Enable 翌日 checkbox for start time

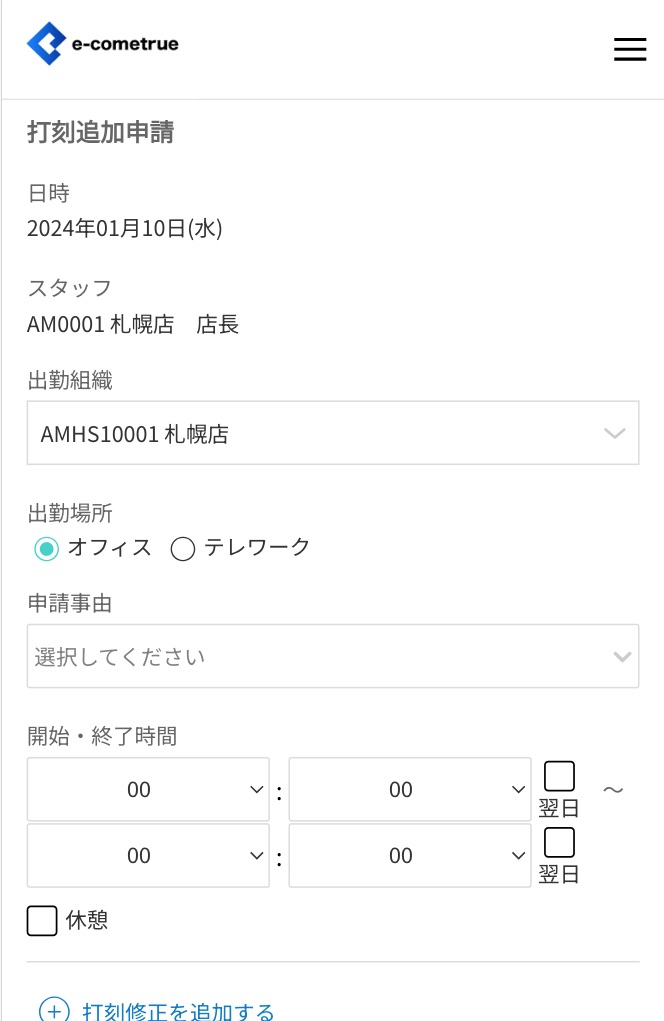point(559,776)
